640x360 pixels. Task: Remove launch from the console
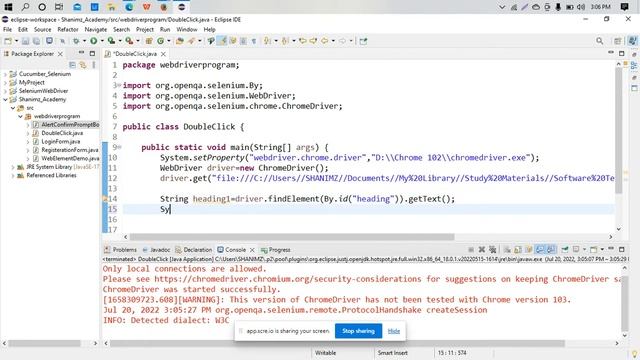[482, 249]
